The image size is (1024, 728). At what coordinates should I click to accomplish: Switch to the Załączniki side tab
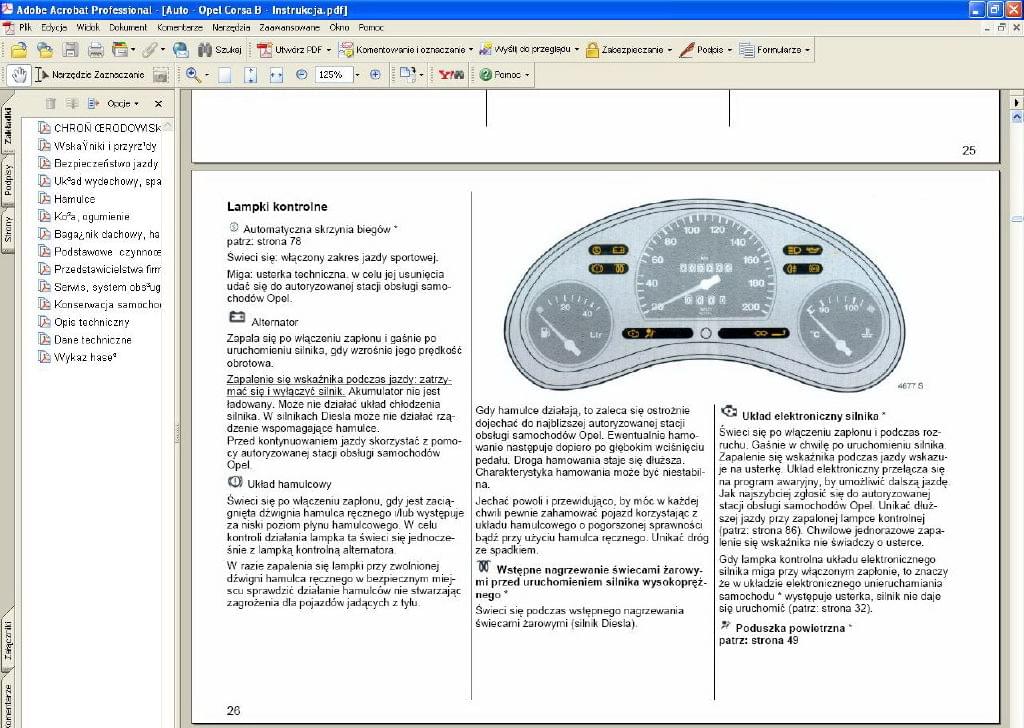[8, 640]
